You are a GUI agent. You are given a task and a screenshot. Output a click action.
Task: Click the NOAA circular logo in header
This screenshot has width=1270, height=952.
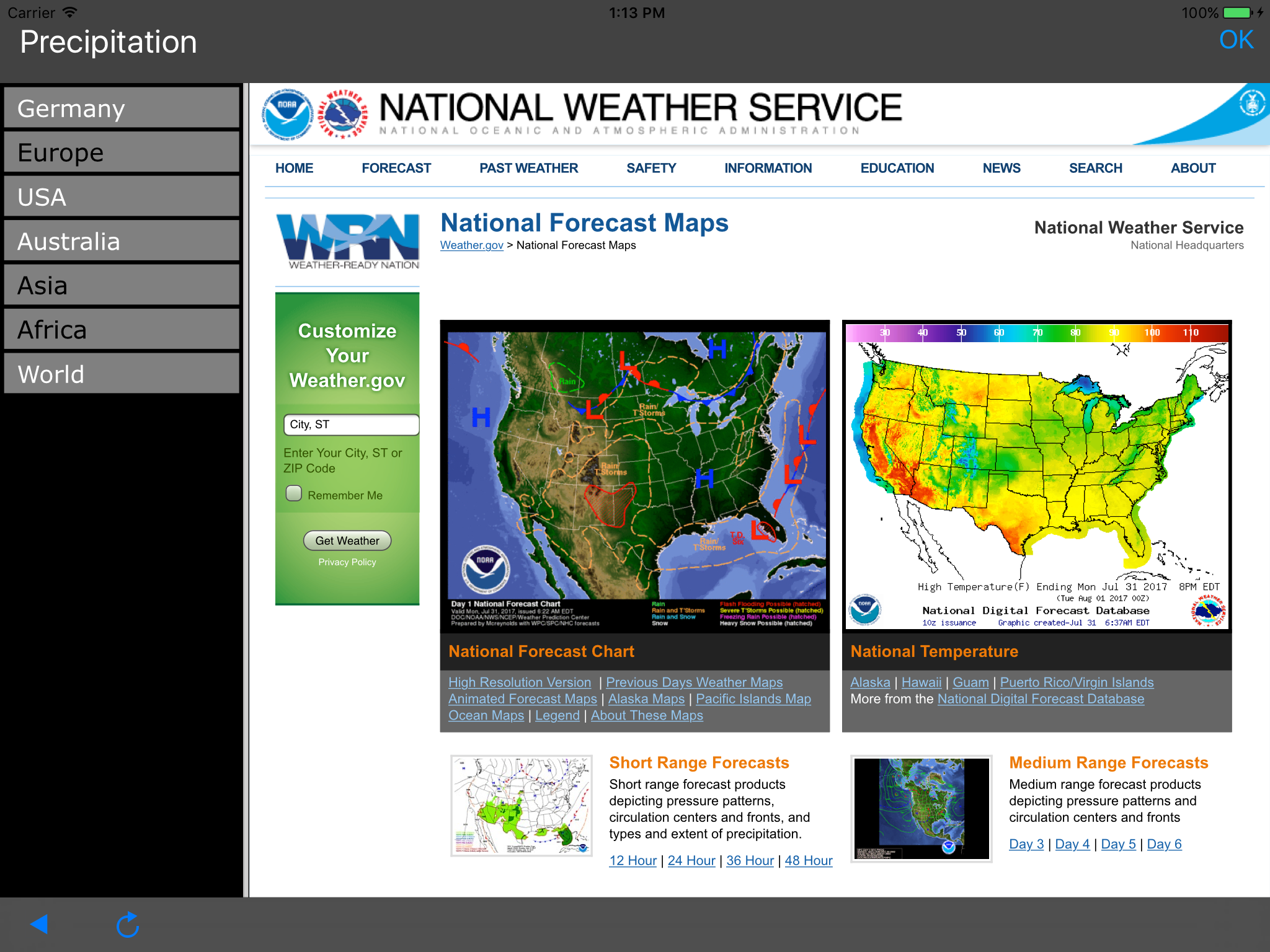[x=287, y=114]
